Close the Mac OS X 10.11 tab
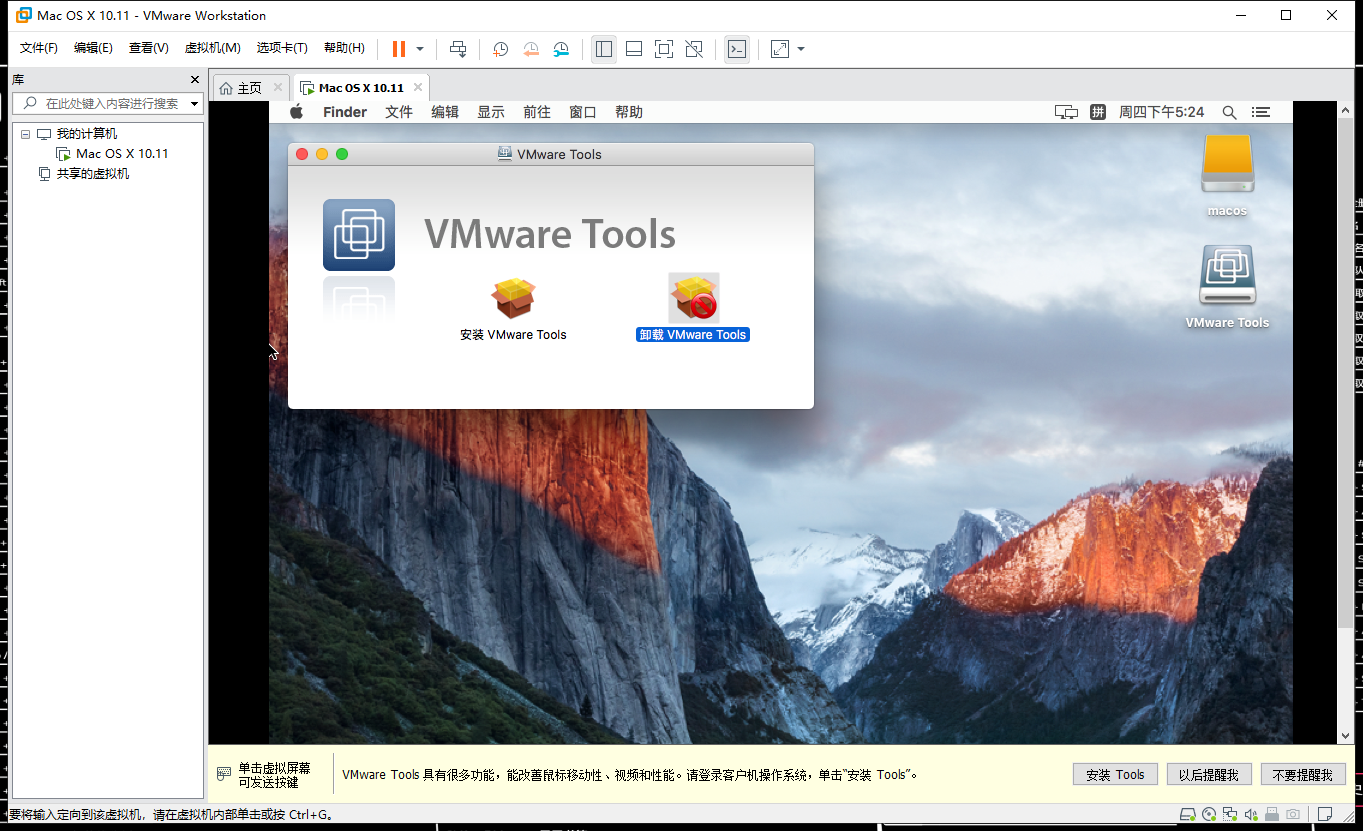 (x=418, y=87)
